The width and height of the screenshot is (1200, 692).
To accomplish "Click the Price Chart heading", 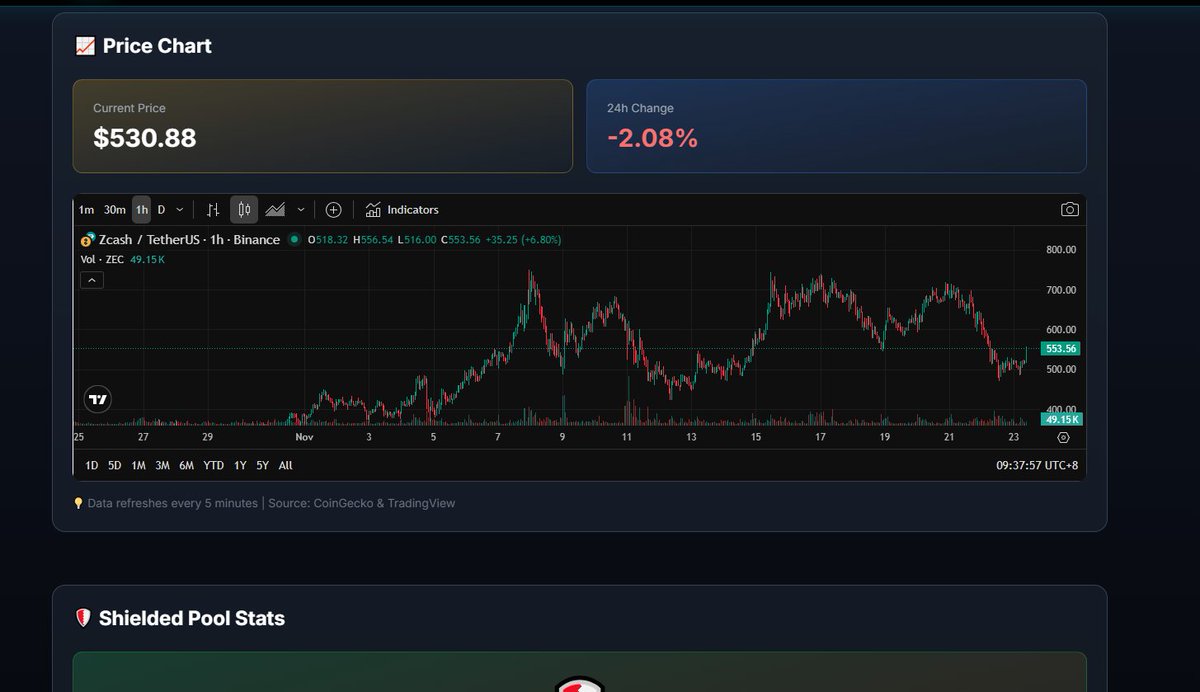I will [x=157, y=46].
